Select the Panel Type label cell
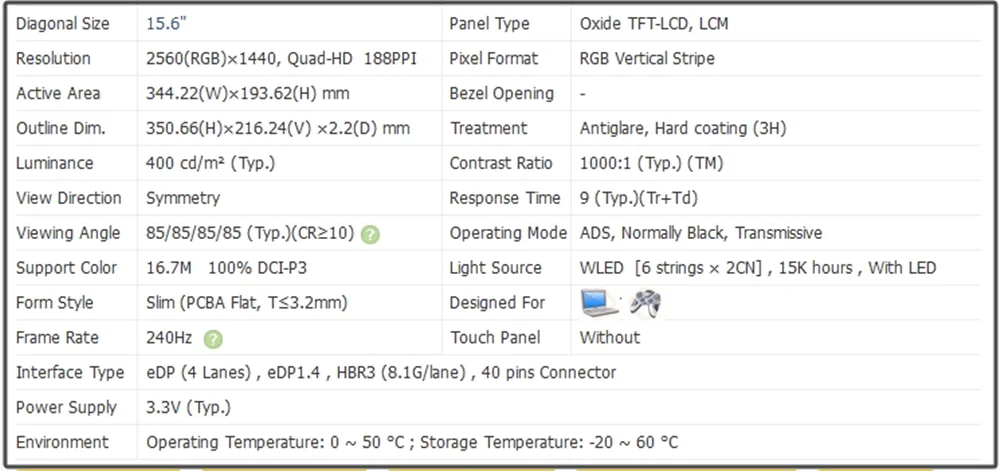This screenshot has height=471, width=1000. 489,23
